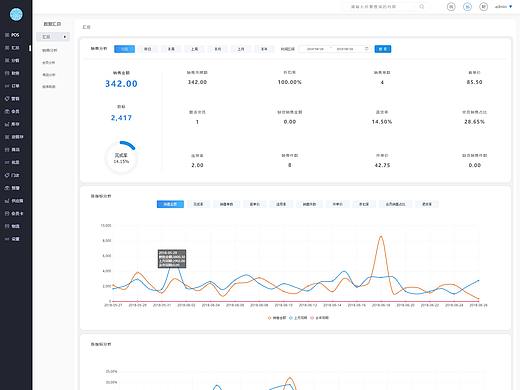Open 商品分析 in the secondary menu

pyautogui.click(x=49, y=75)
